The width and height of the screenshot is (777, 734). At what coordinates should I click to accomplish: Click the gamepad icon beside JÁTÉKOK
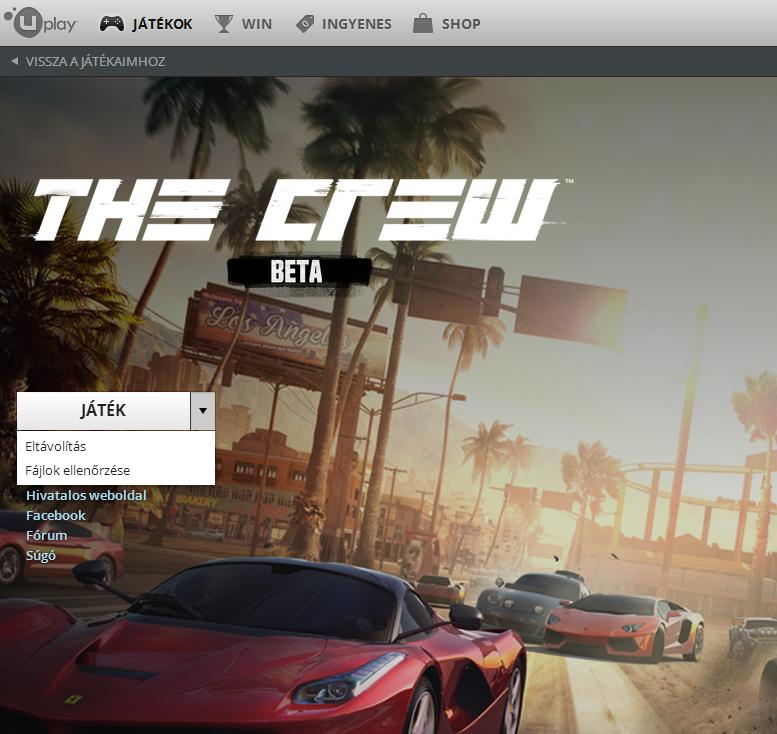pos(112,23)
